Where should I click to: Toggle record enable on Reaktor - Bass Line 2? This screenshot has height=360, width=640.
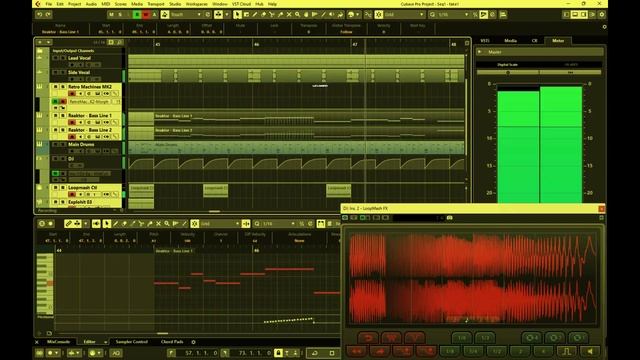(72, 137)
